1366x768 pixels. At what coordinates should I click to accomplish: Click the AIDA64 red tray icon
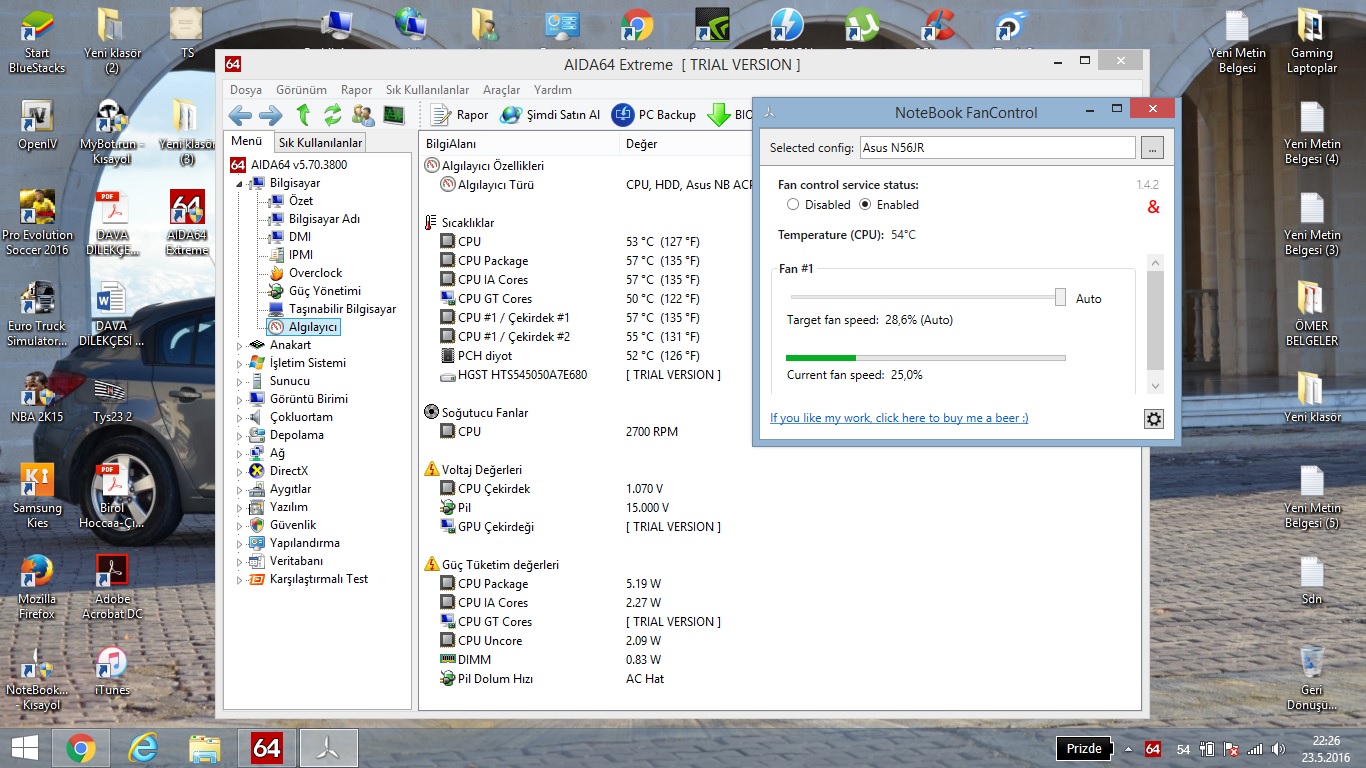pyautogui.click(x=1152, y=749)
